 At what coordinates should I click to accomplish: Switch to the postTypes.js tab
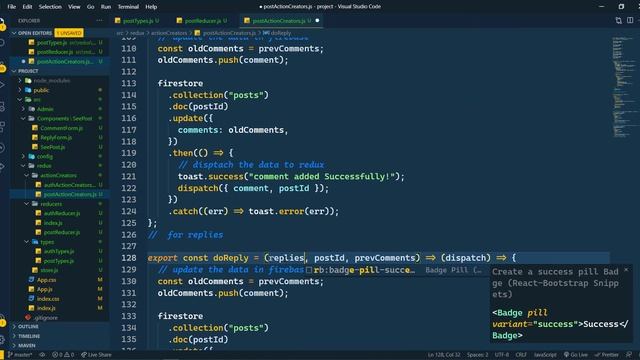coord(138,20)
